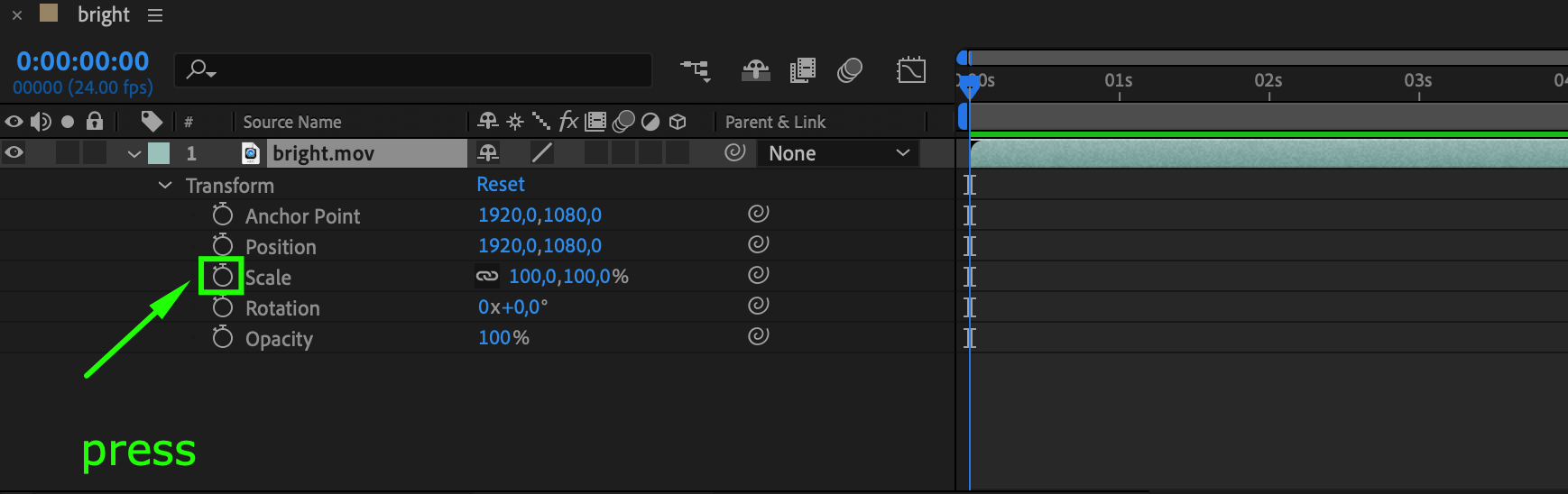Click the Scale stopwatch icon
1568x494 pixels.
[x=222, y=276]
